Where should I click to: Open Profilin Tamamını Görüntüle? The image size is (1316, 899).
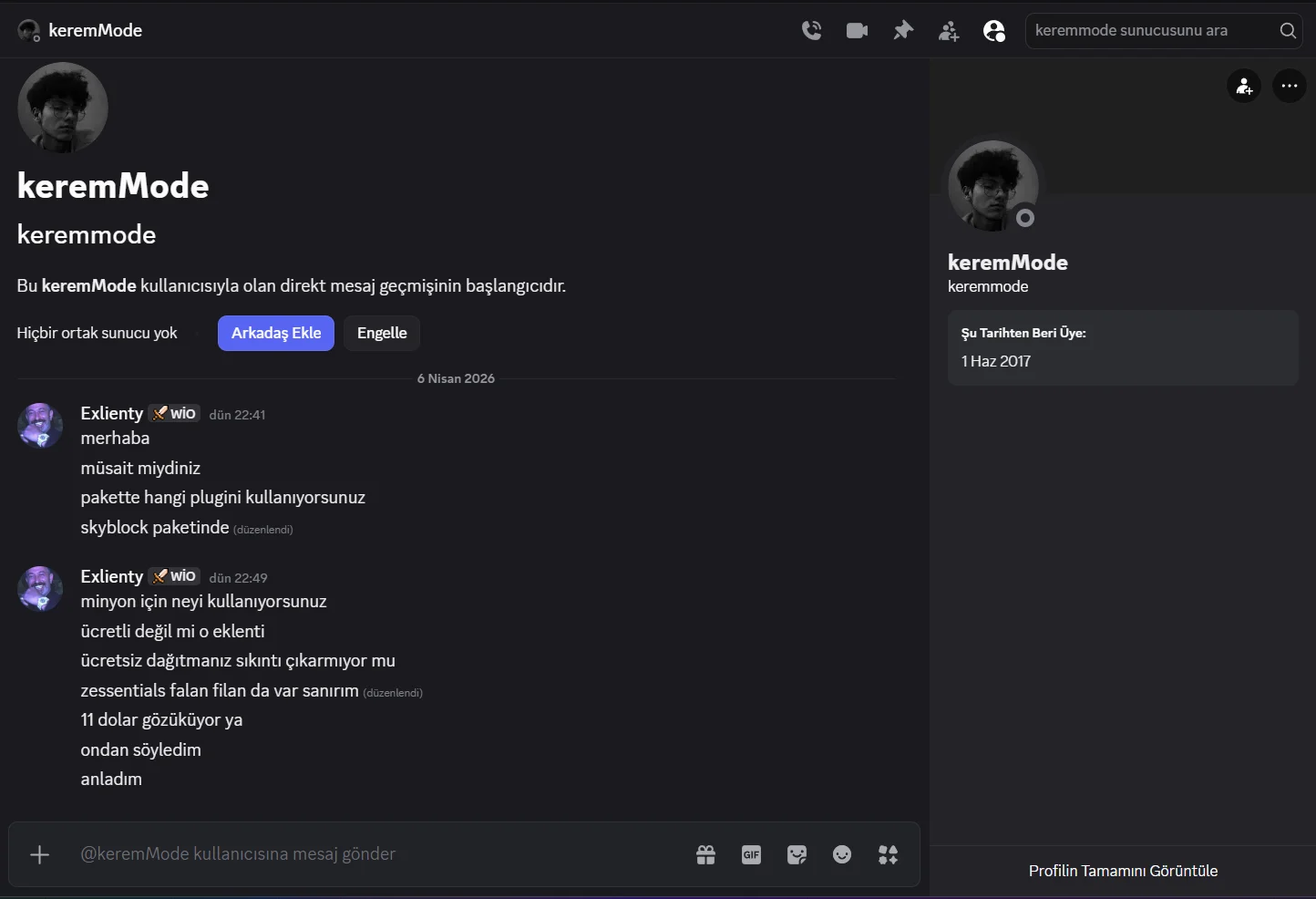tap(1123, 871)
